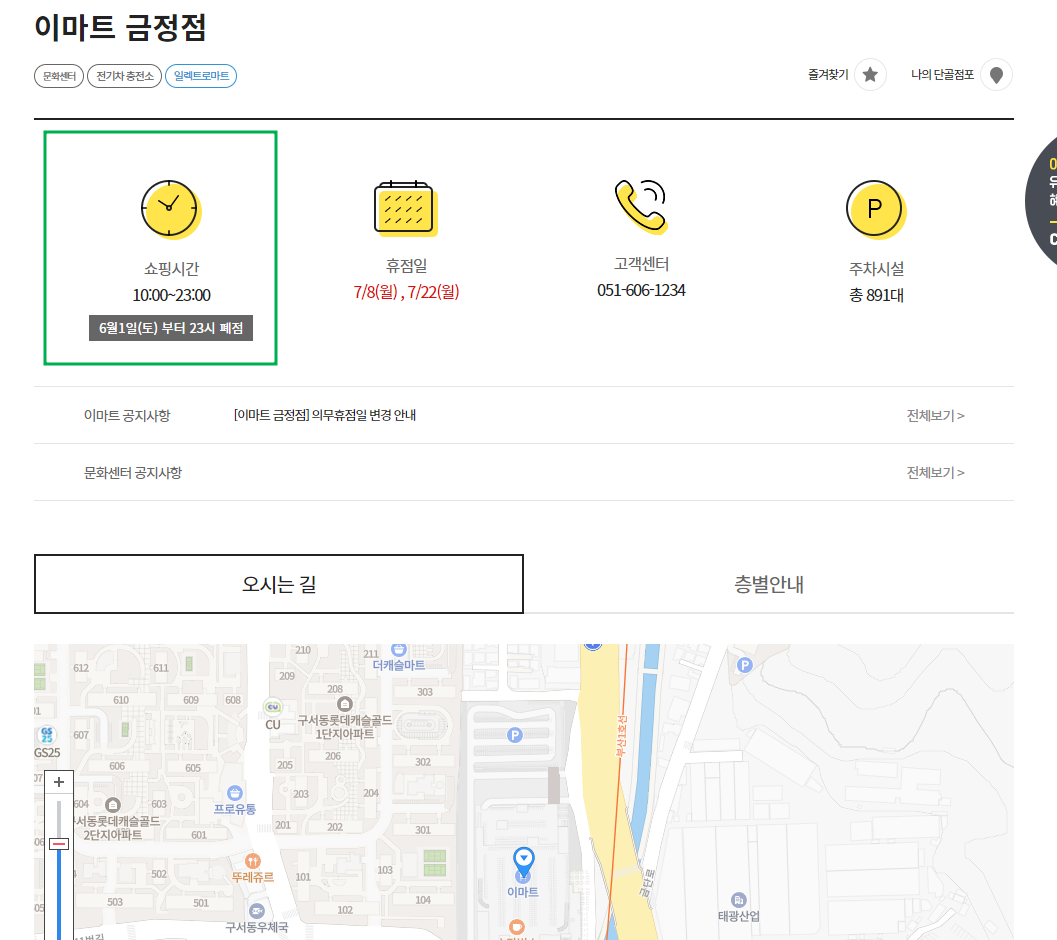
Task: Click the phone 고객센터 icon
Action: pyautogui.click(x=641, y=207)
